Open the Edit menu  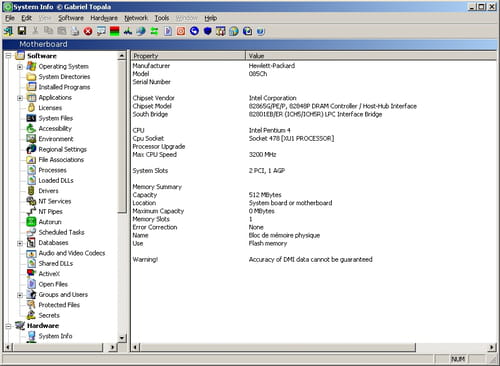click(26, 18)
